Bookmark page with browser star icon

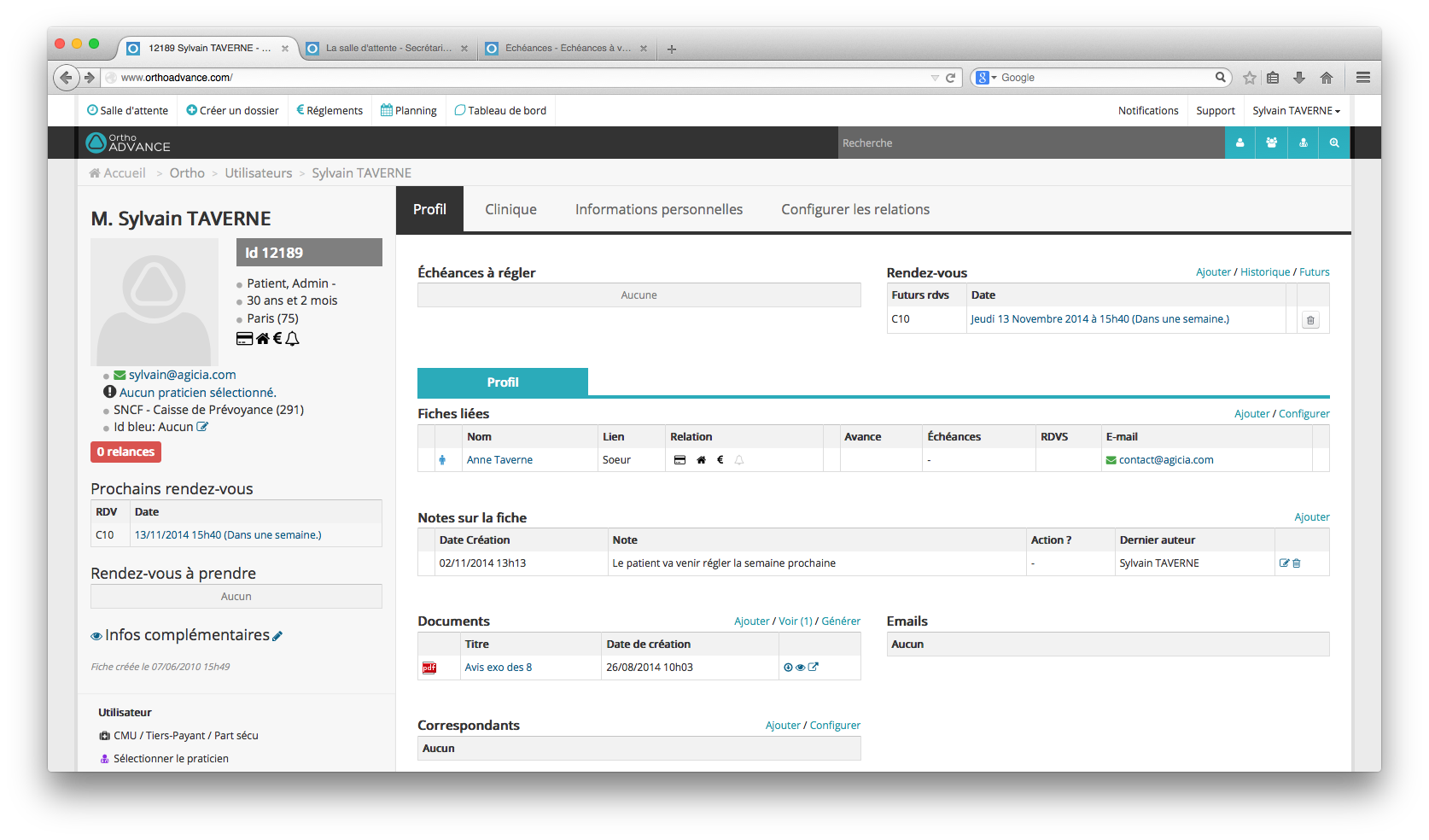tap(1250, 78)
